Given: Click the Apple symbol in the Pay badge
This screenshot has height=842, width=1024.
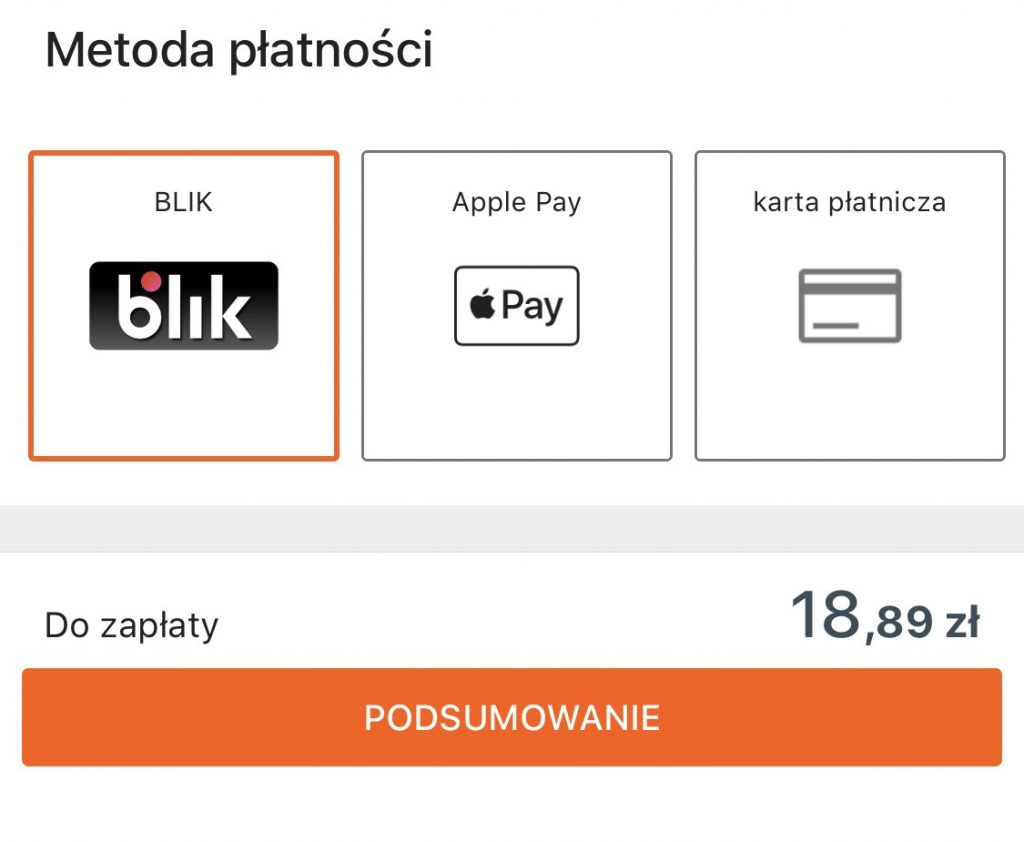Looking at the screenshot, I should (x=483, y=306).
